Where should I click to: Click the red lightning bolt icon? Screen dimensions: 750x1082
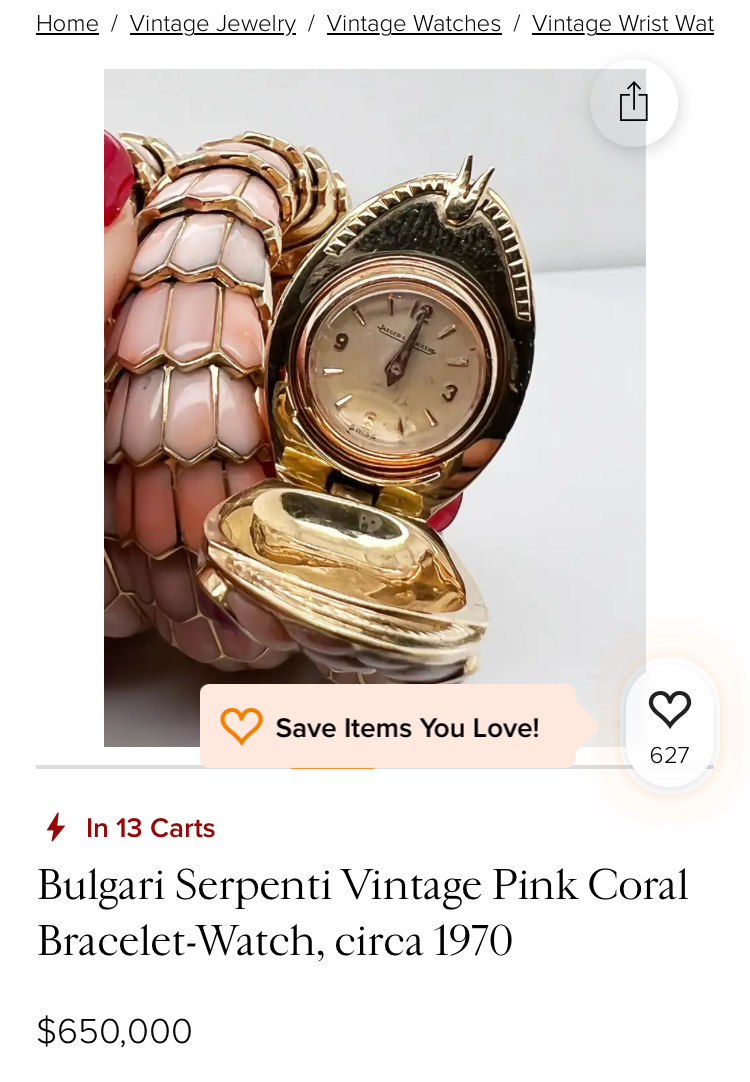tap(56, 827)
